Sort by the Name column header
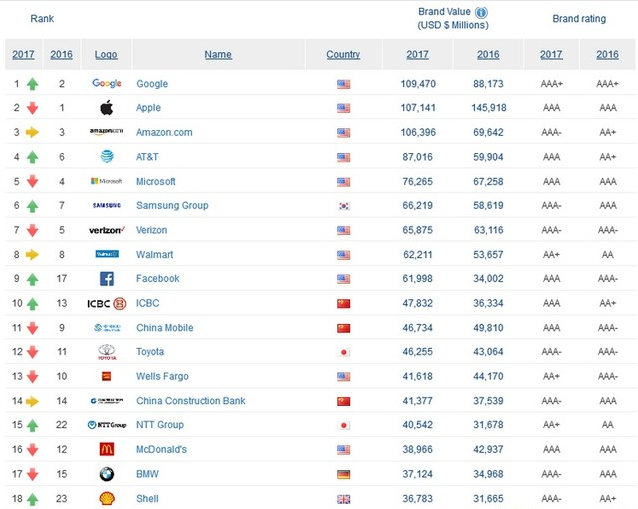 coord(218,55)
